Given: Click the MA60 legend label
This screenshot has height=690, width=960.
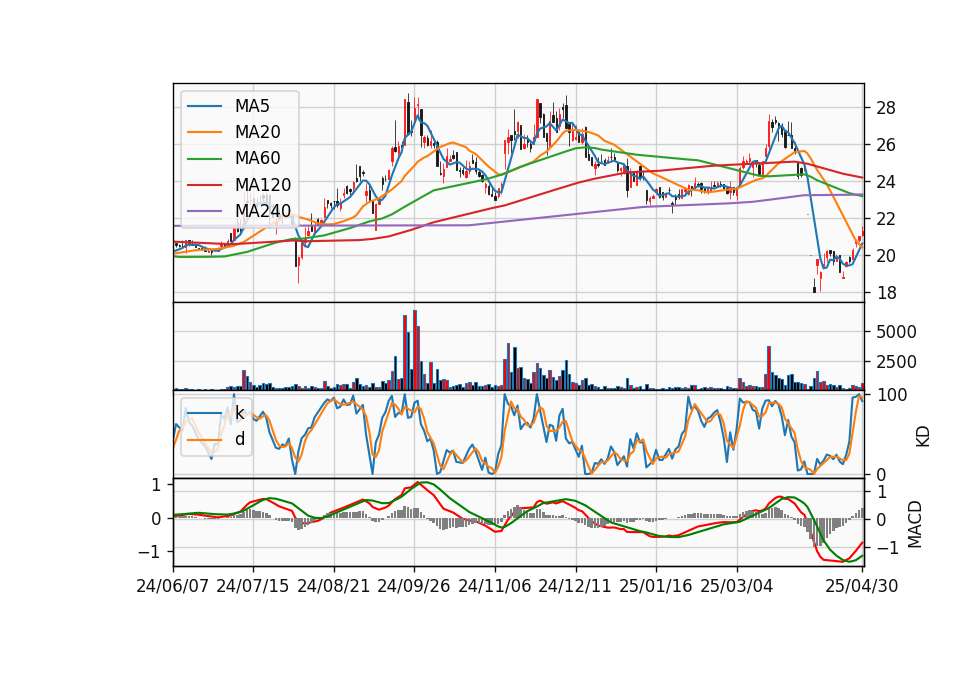Looking at the screenshot, I should [x=257, y=159].
